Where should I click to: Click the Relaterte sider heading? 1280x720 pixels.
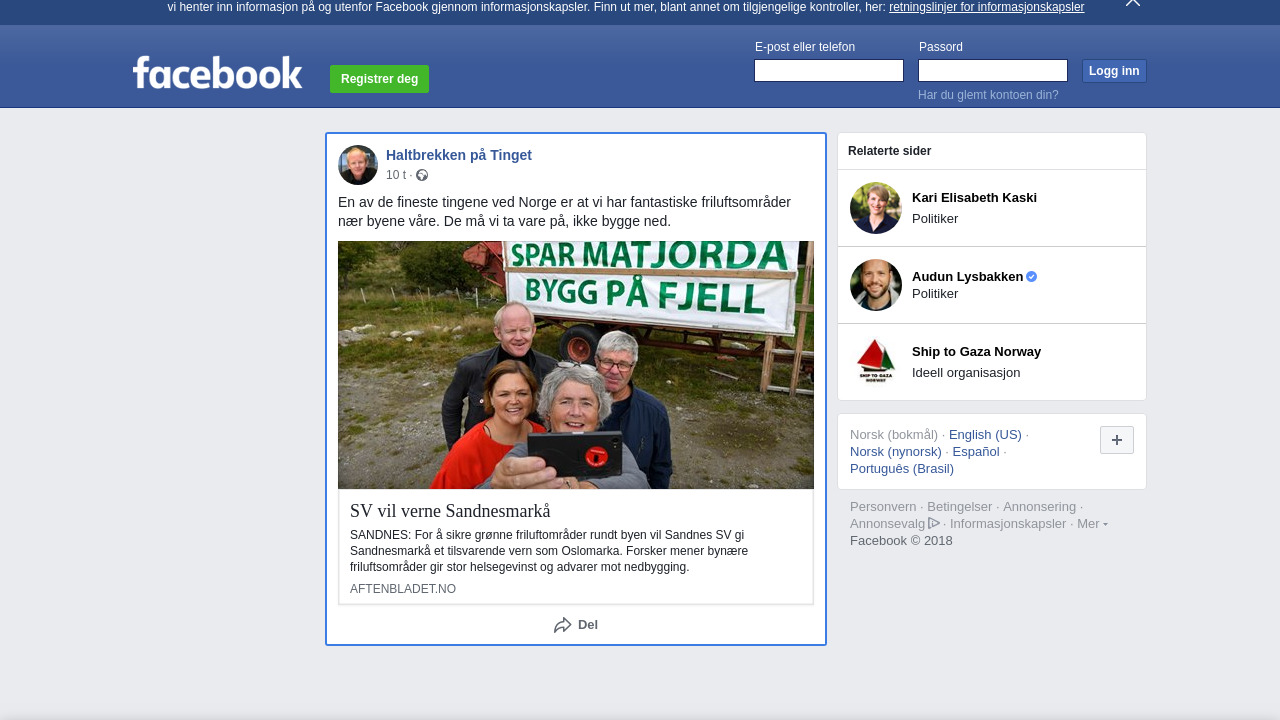click(890, 151)
